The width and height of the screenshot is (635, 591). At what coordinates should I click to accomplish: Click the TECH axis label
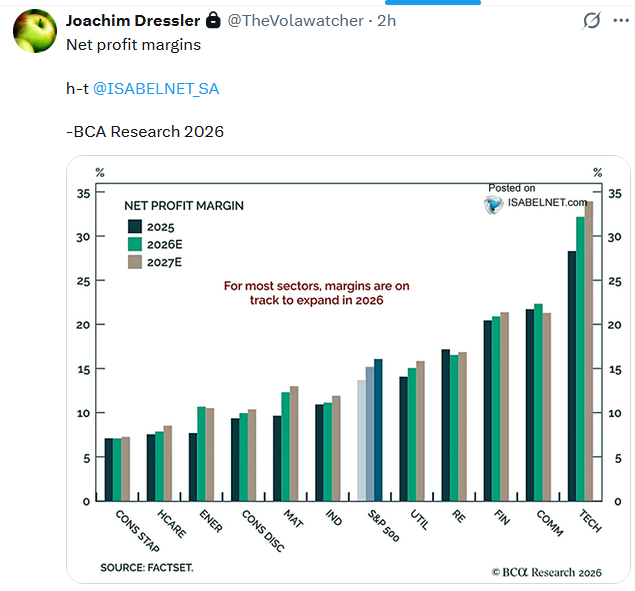point(590,521)
